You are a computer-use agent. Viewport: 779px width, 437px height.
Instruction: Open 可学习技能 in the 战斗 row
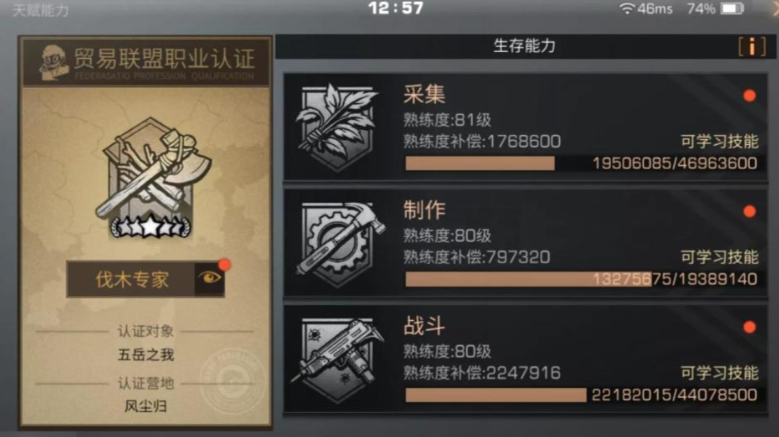click(719, 373)
